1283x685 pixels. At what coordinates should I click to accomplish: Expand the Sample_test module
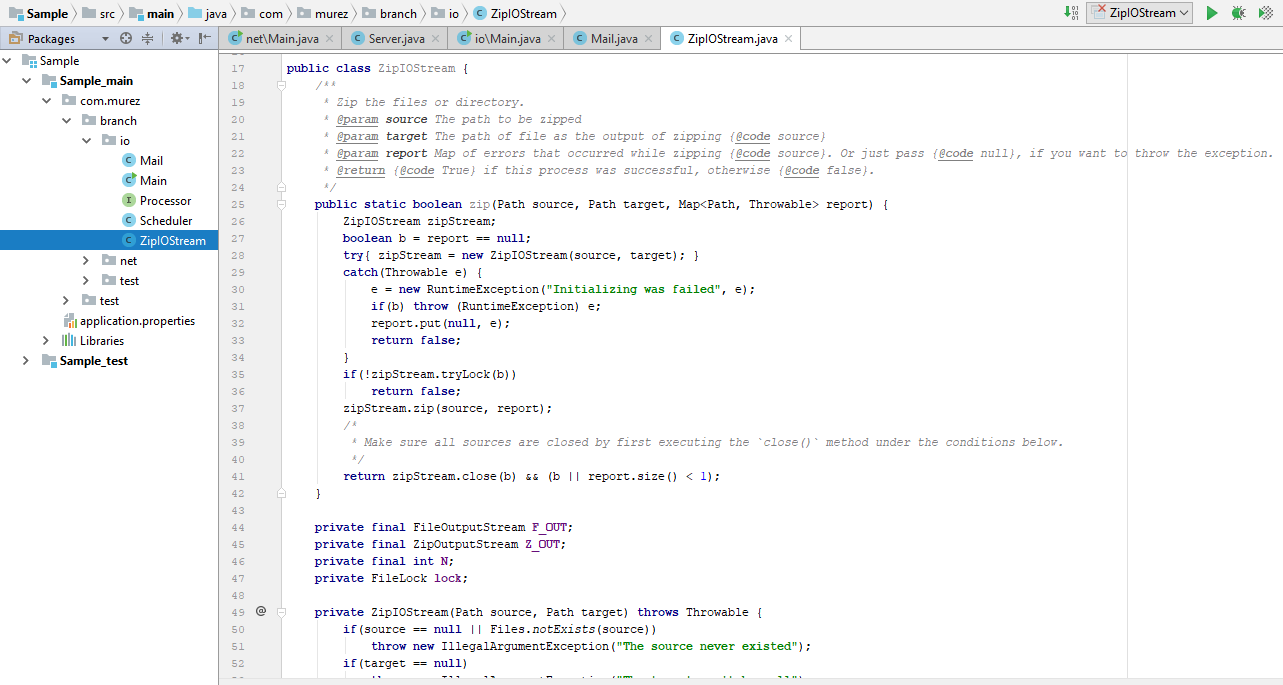coord(26,361)
